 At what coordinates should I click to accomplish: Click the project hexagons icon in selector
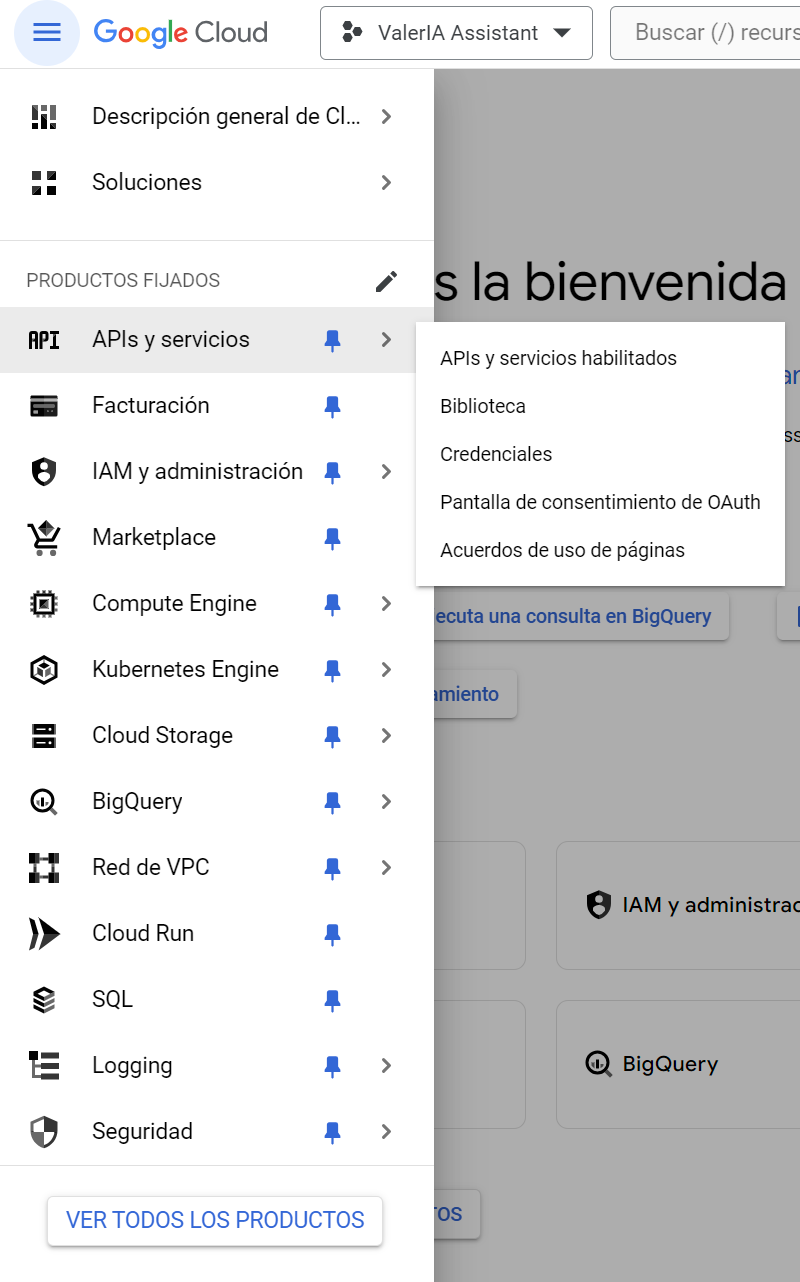352,33
